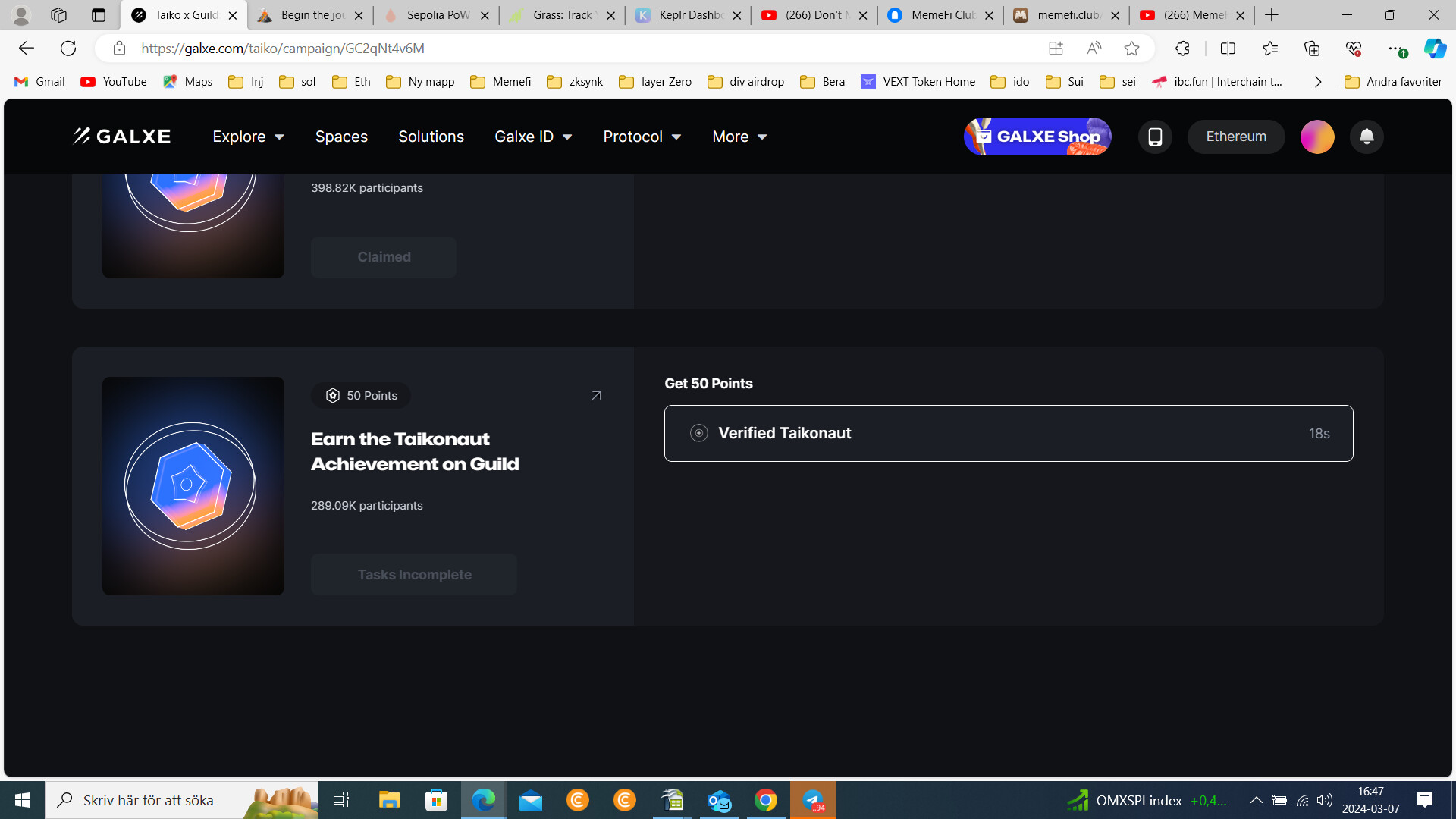This screenshot has height=819, width=1456.
Task: Click the Tasks Incomplete button
Action: click(414, 575)
